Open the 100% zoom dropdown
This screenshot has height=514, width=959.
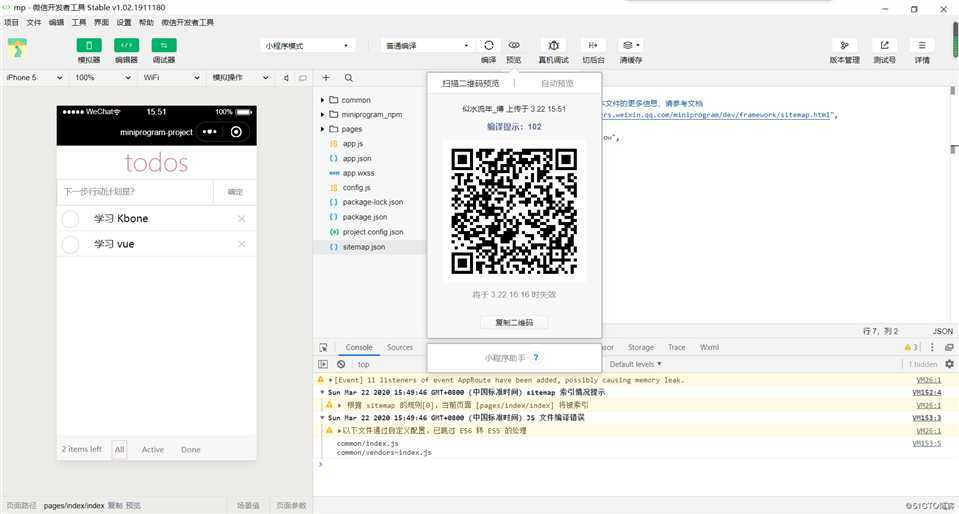coord(103,78)
